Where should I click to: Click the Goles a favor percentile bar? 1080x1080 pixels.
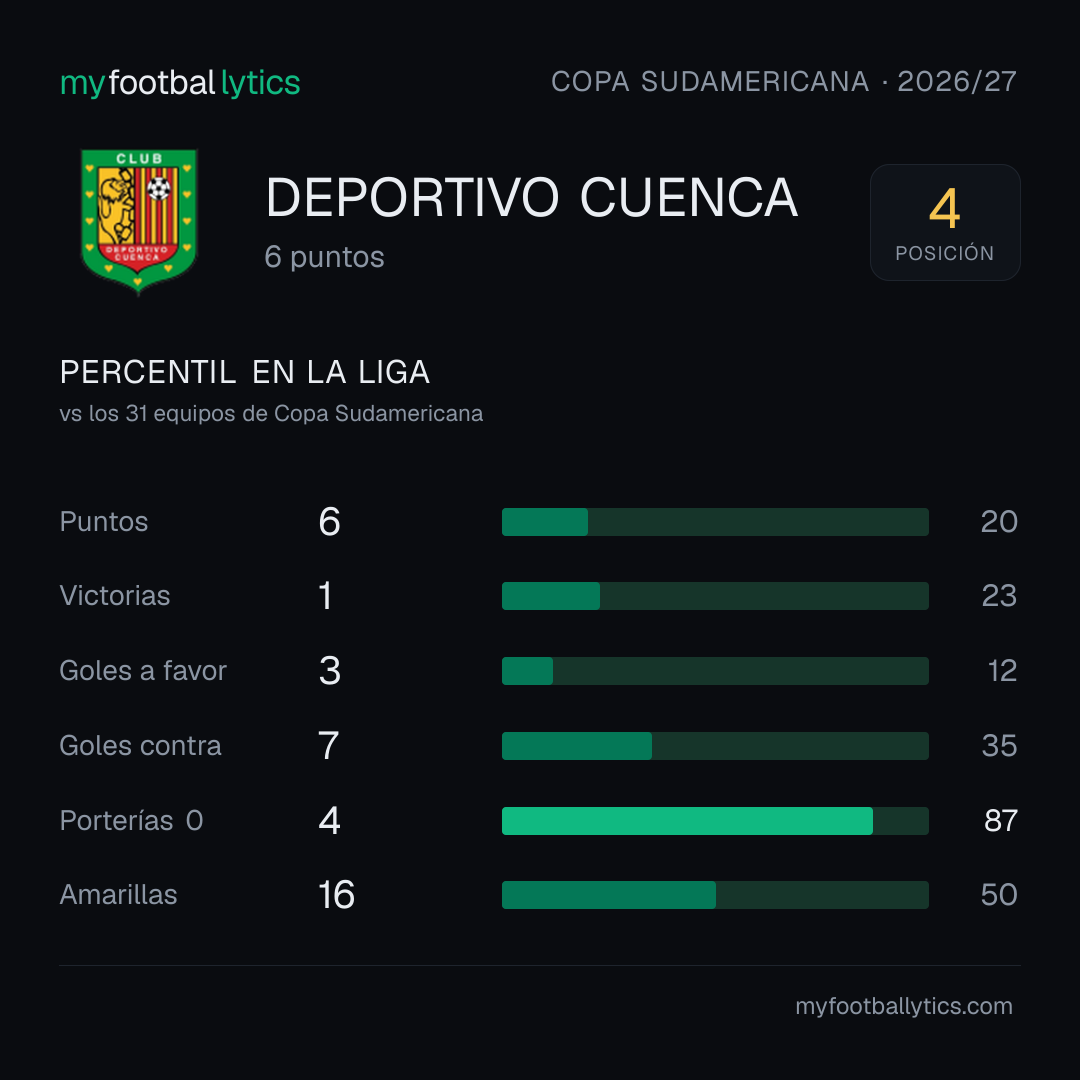click(715, 671)
